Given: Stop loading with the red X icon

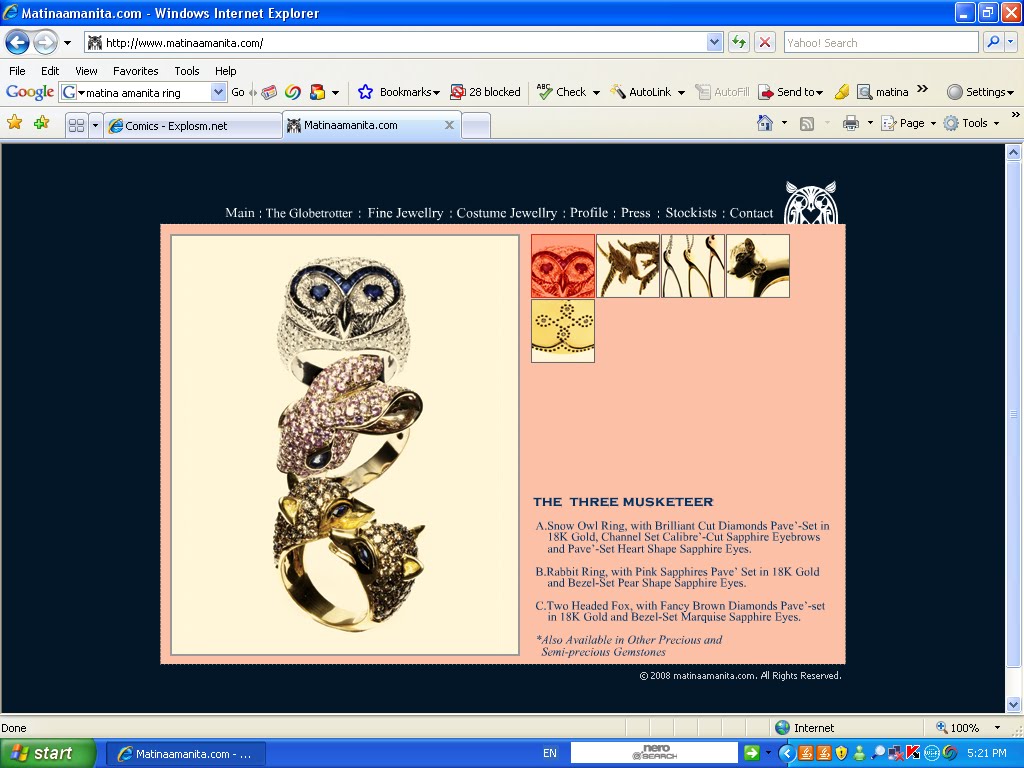Looking at the screenshot, I should (x=765, y=43).
